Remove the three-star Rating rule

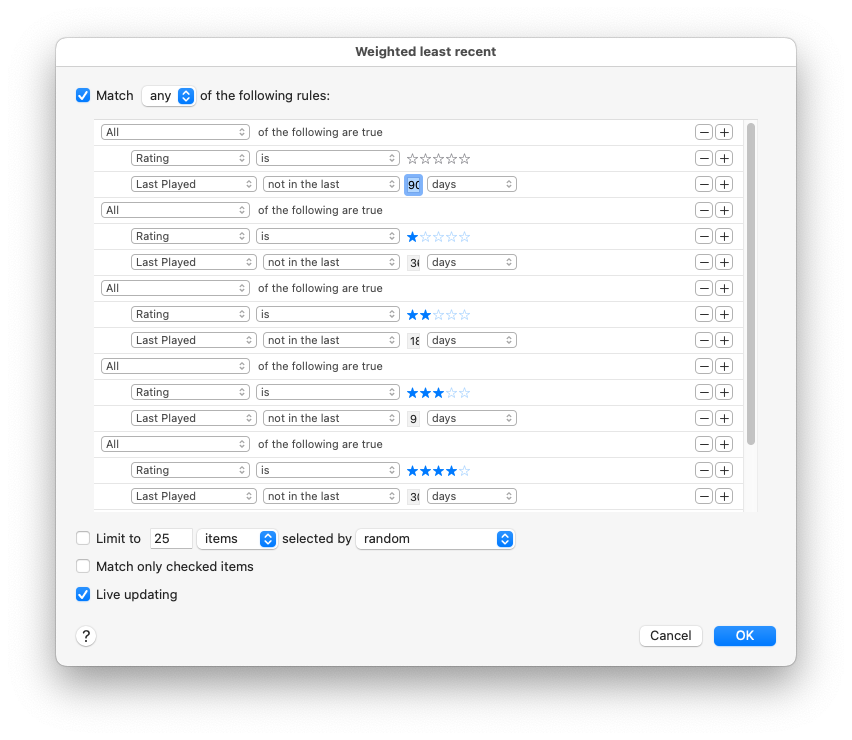pyautogui.click(x=704, y=392)
